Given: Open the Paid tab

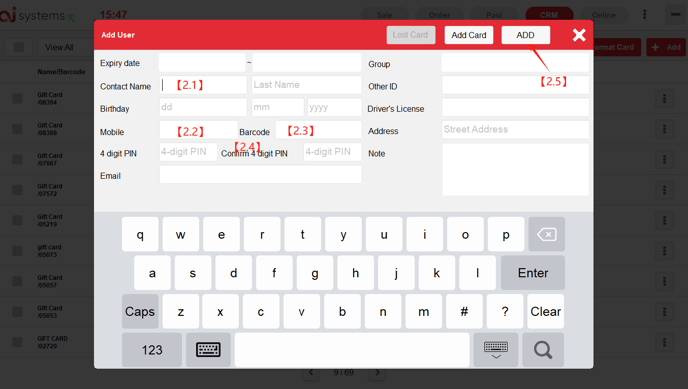Looking at the screenshot, I should click(x=494, y=15).
